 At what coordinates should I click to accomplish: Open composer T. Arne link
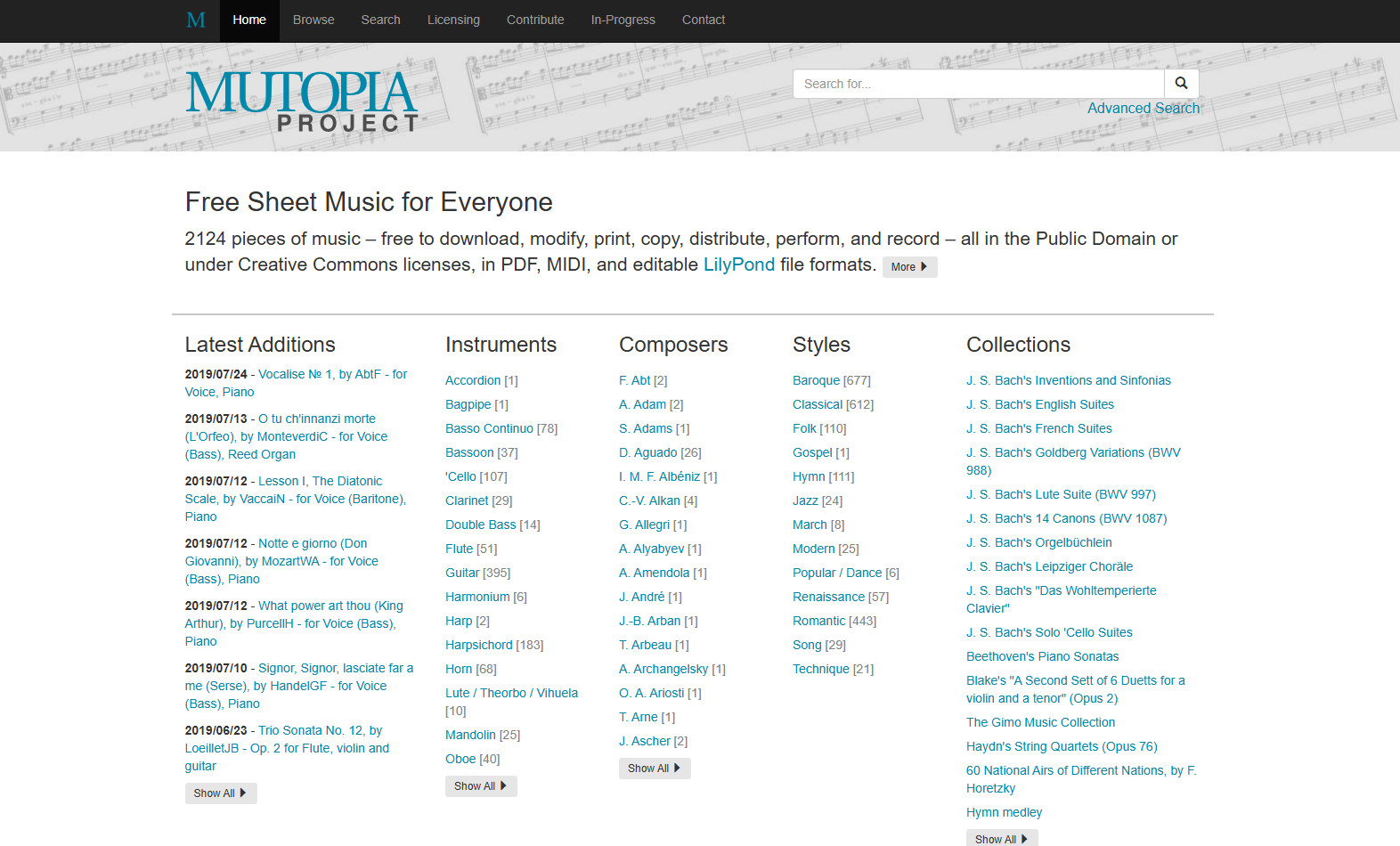[639, 717]
